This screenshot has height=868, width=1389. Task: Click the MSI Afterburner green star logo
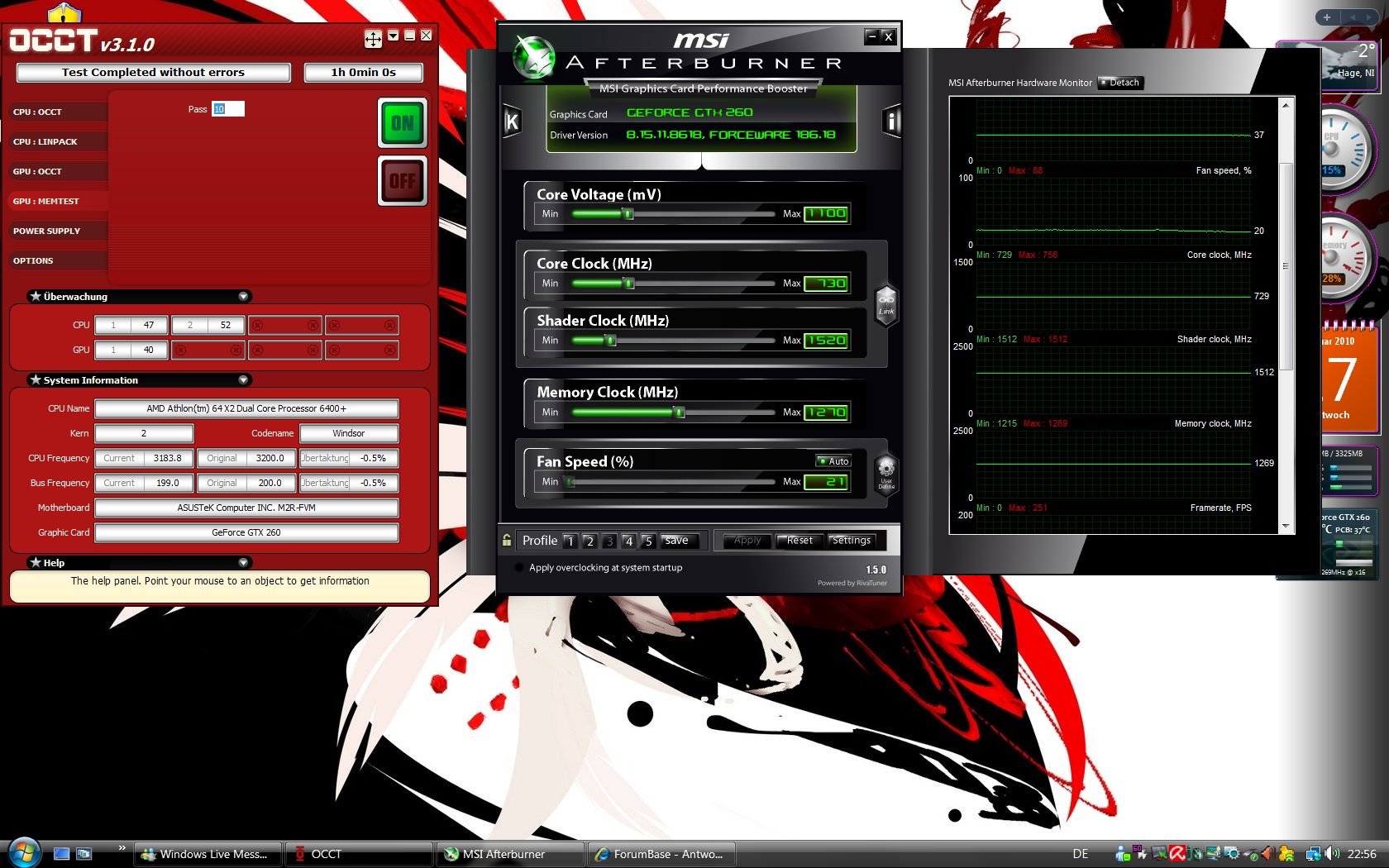click(x=533, y=58)
